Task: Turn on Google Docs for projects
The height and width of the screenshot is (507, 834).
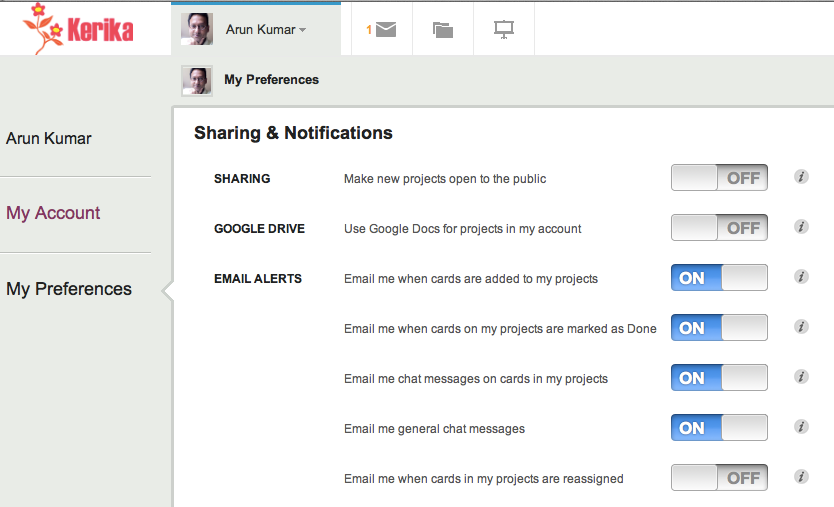Action: [x=719, y=228]
